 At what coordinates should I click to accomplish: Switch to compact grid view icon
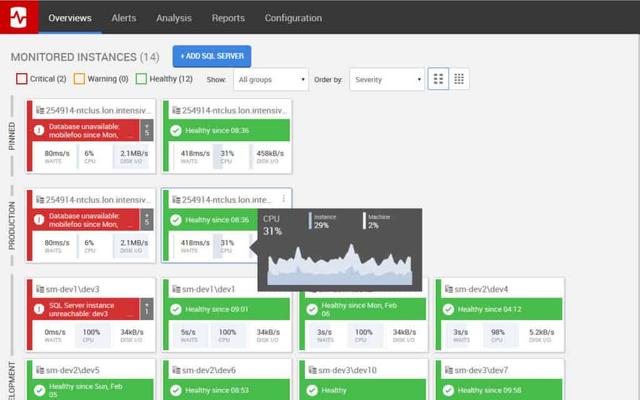click(459, 79)
